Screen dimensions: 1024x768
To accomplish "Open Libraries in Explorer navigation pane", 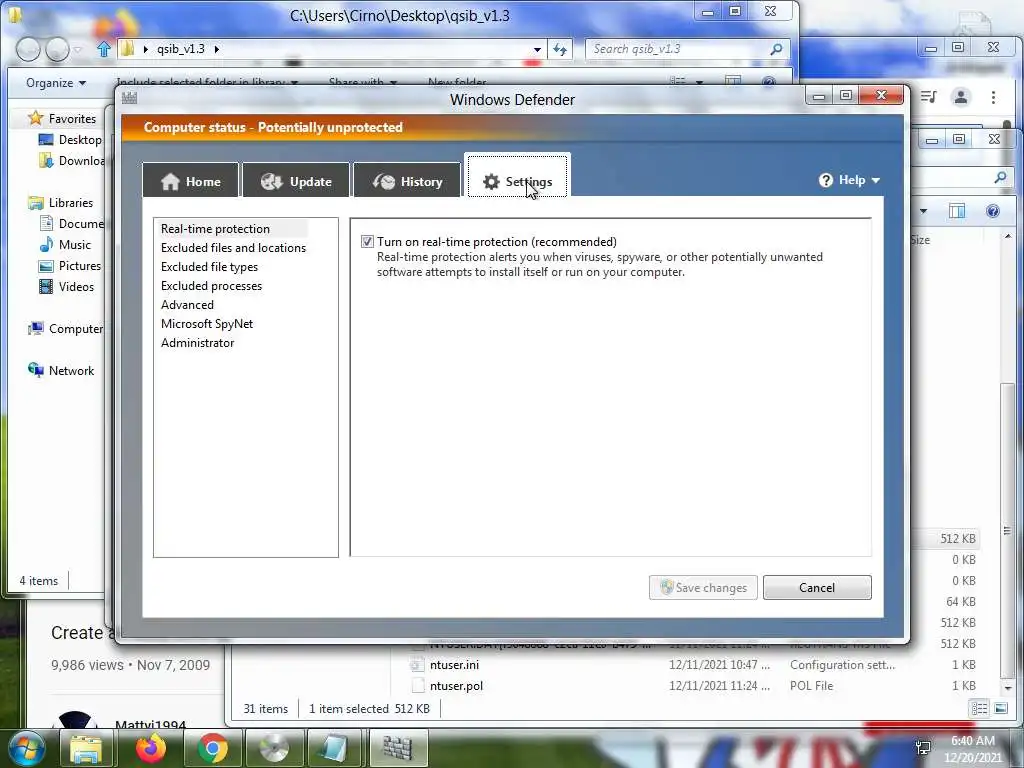I will (x=61, y=202).
